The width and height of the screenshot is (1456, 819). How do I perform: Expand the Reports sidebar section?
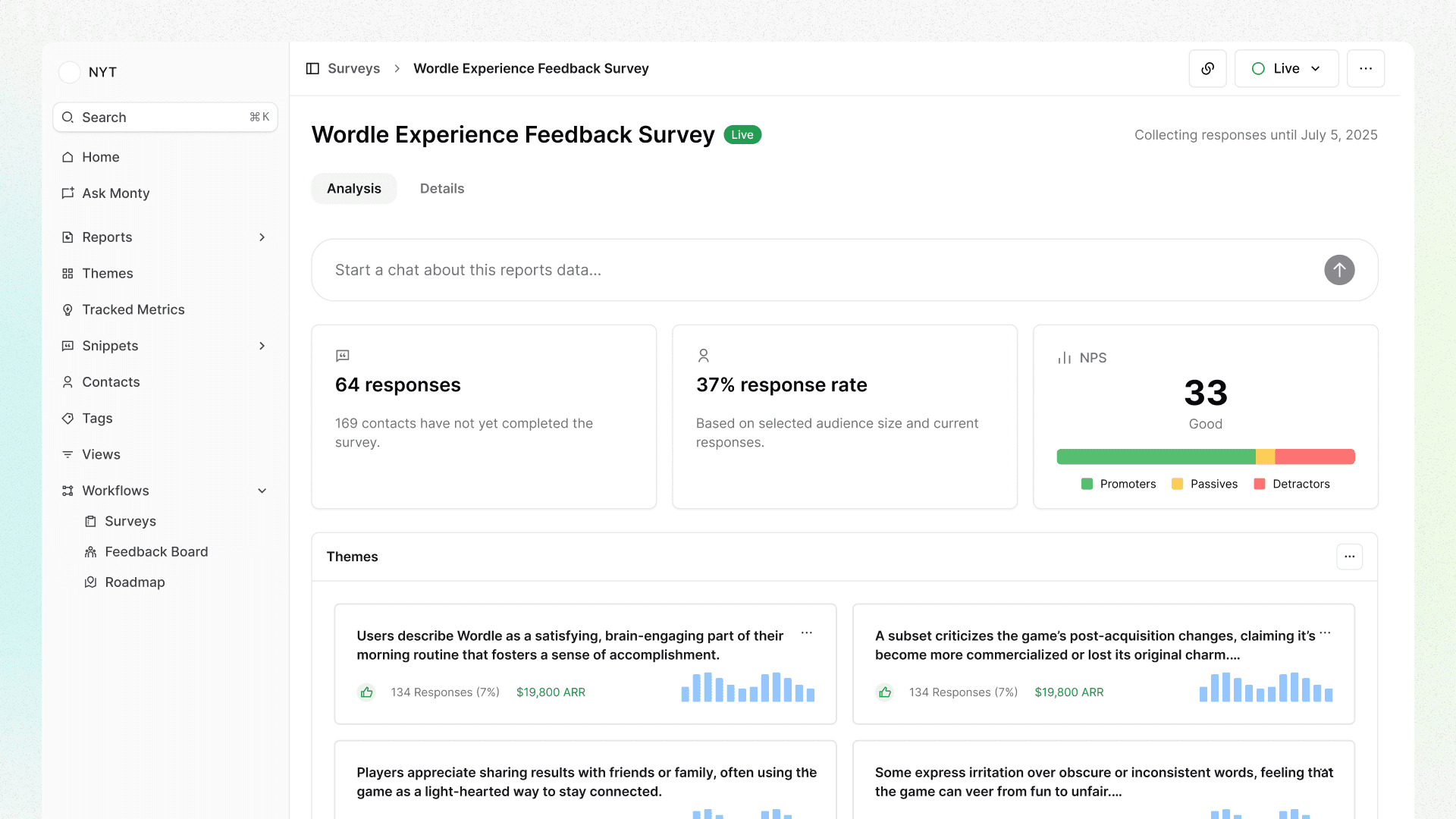click(x=262, y=237)
